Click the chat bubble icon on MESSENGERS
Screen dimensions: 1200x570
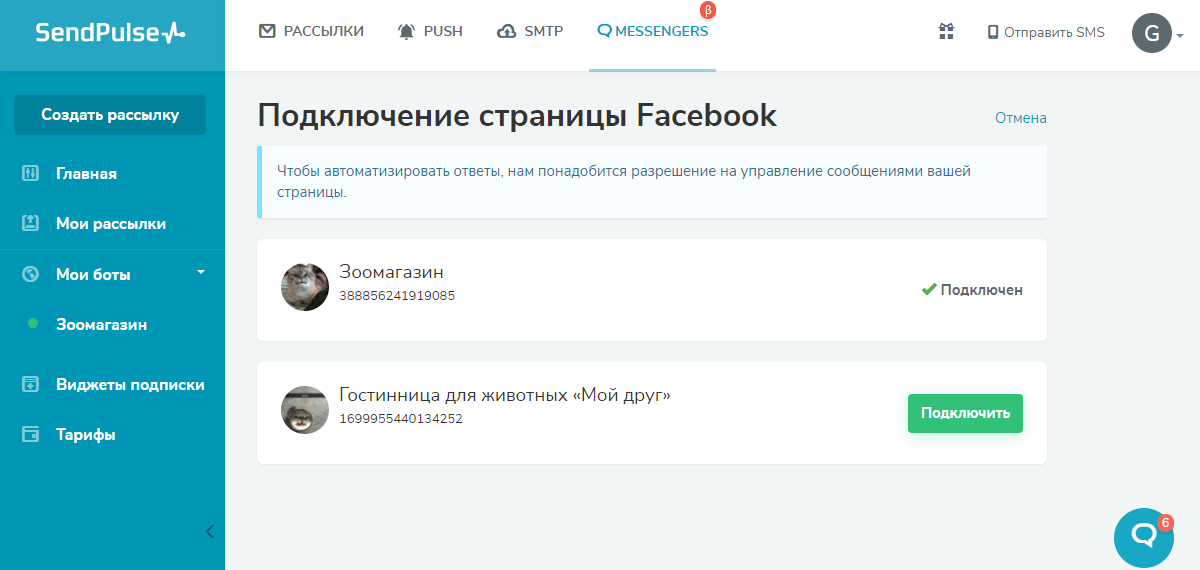(604, 31)
